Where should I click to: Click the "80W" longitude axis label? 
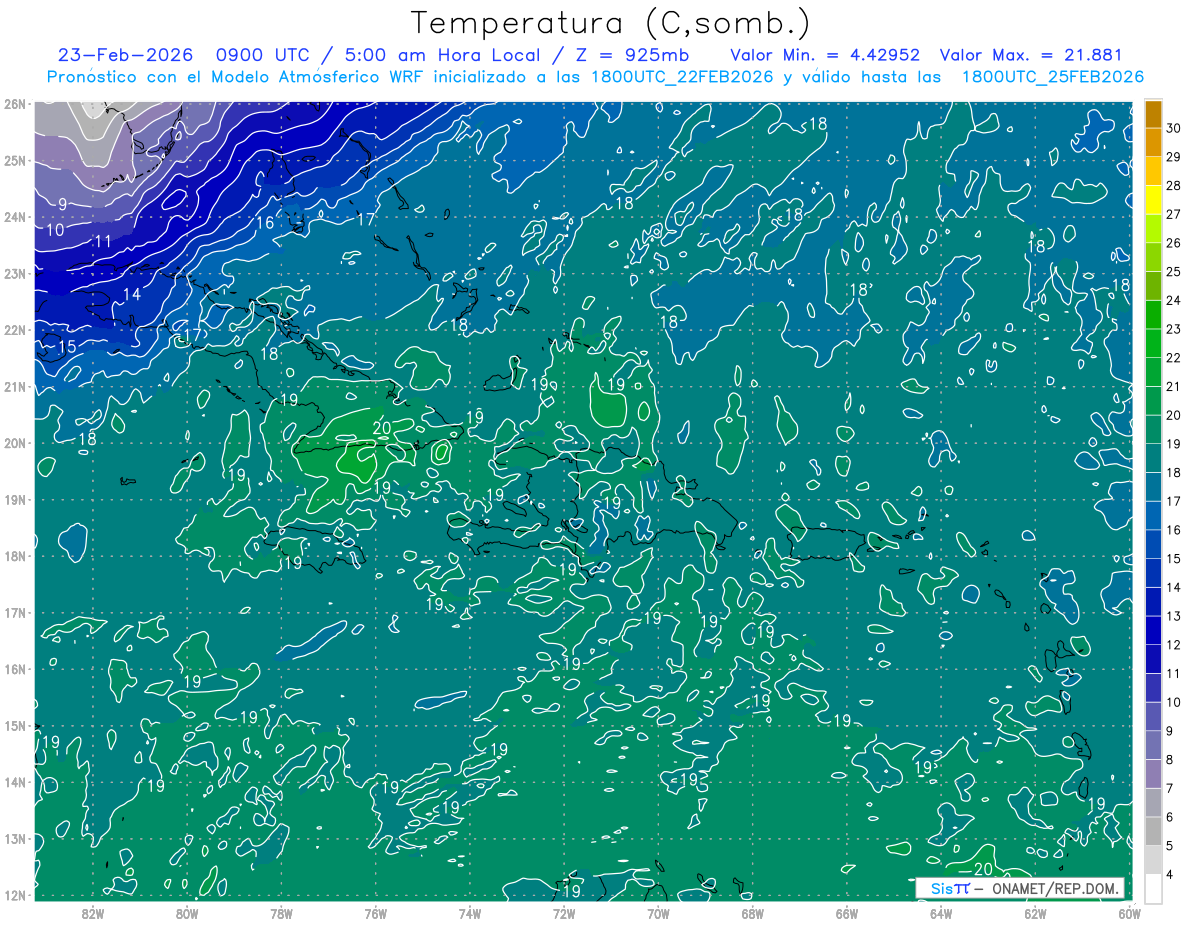pyautogui.click(x=187, y=913)
